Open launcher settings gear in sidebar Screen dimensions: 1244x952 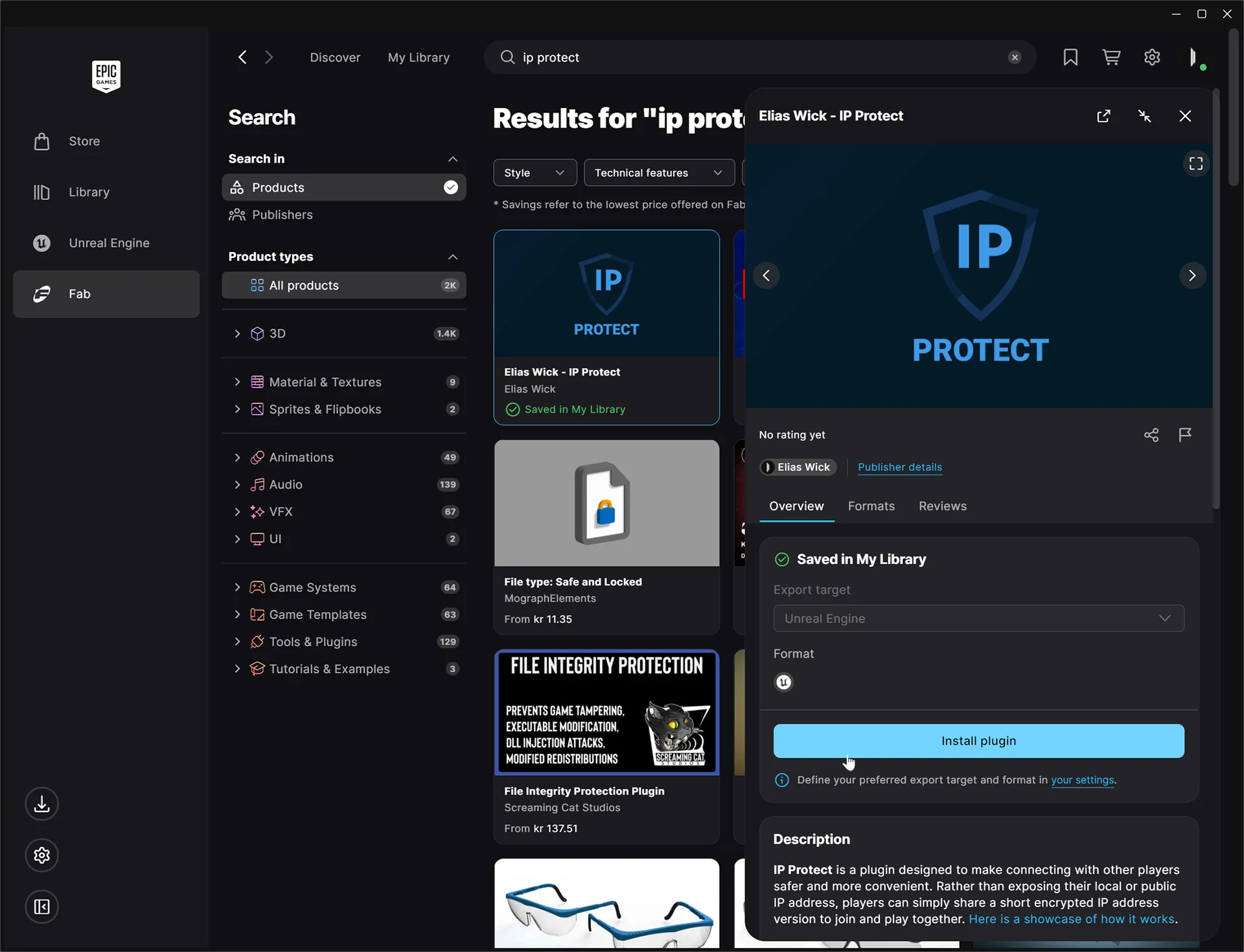coord(42,856)
